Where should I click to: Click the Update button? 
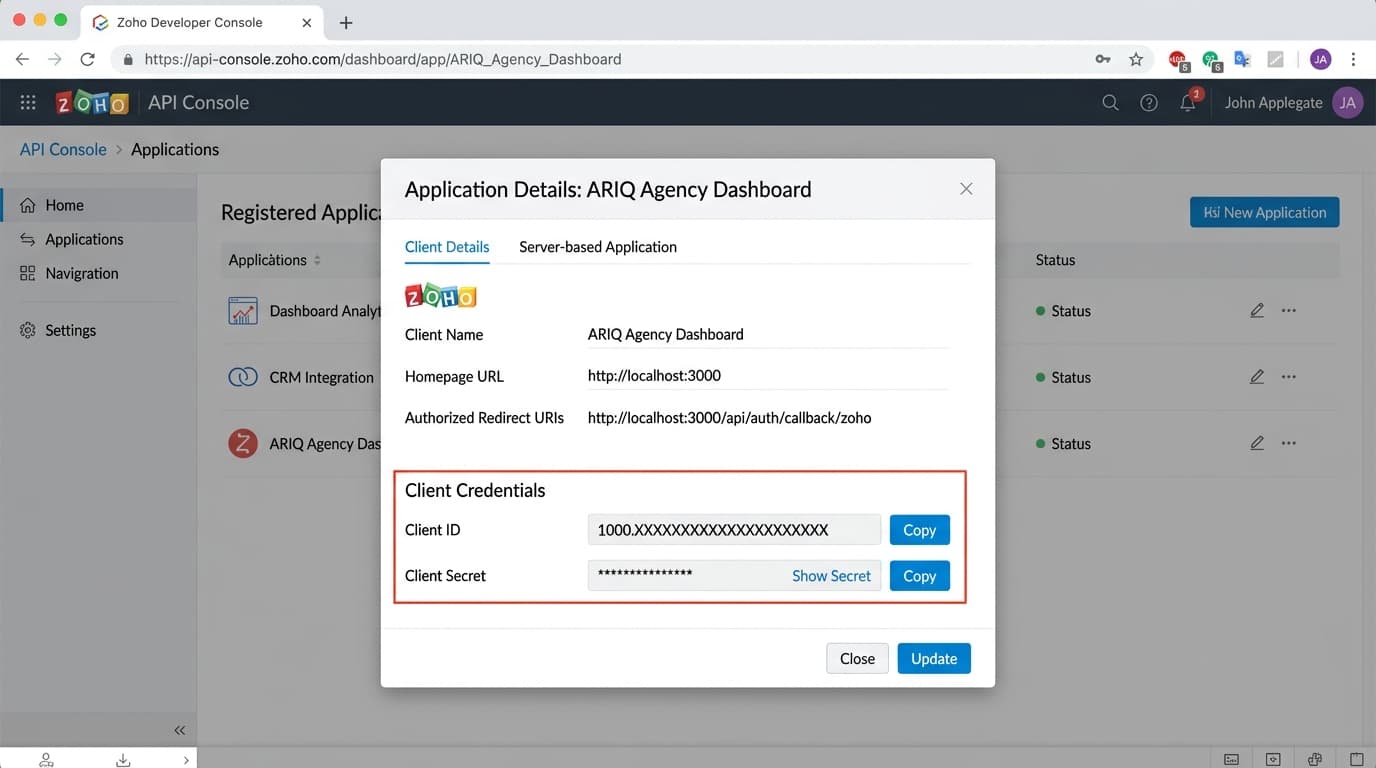[934, 658]
